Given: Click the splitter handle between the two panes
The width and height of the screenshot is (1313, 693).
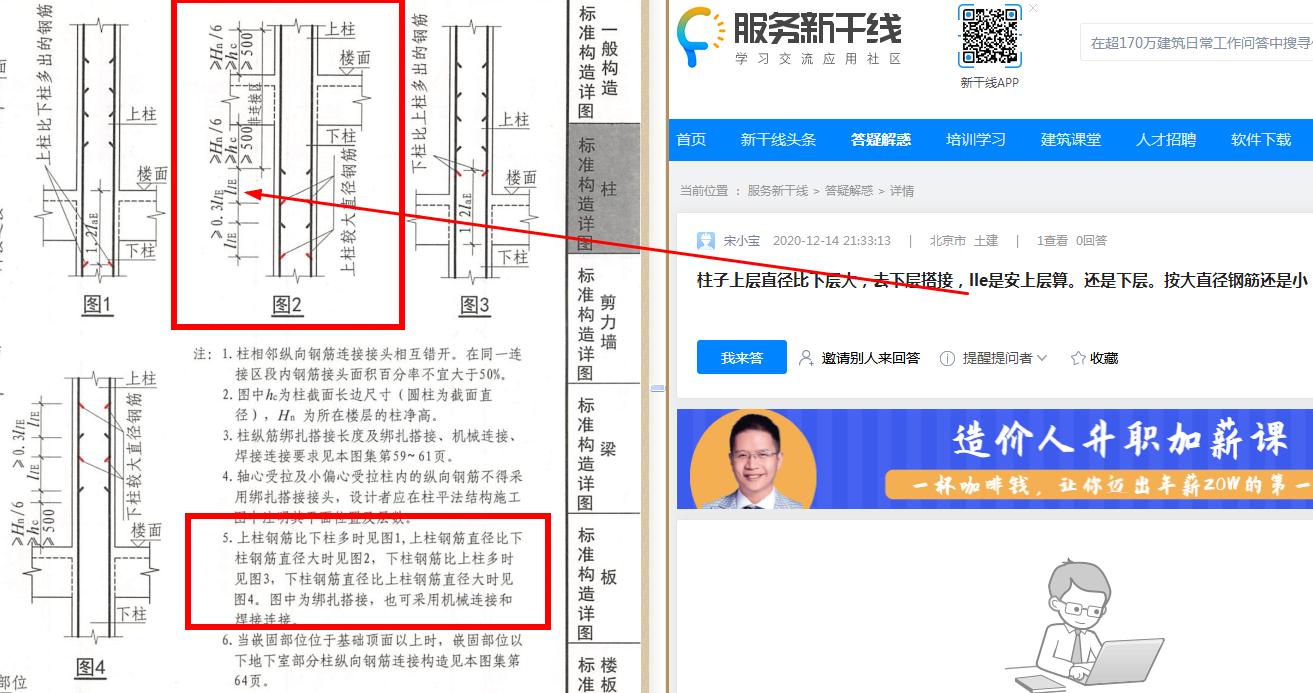Looking at the screenshot, I should pos(658,388).
